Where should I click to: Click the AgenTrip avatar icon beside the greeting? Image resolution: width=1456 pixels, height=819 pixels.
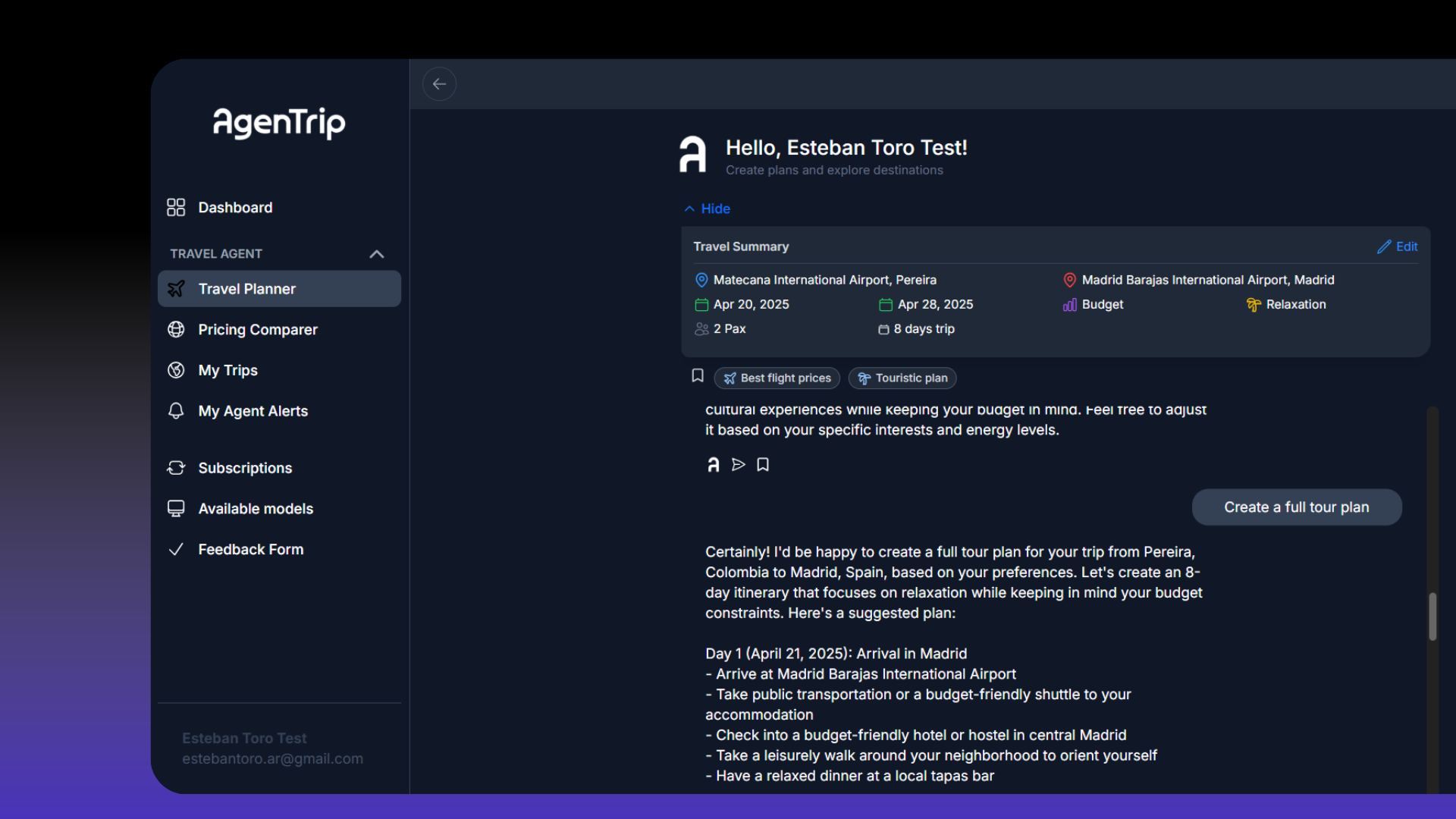[x=692, y=154]
